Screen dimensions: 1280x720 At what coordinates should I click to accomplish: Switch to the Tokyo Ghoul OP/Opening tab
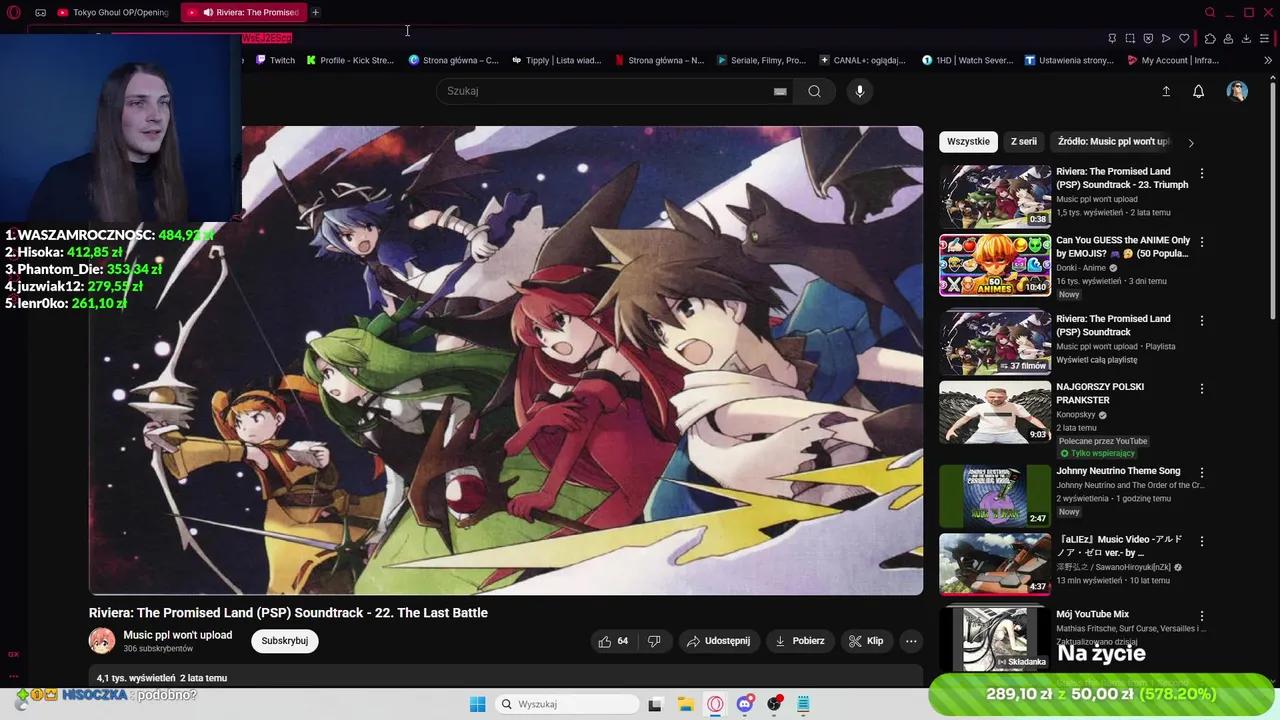(x=113, y=12)
